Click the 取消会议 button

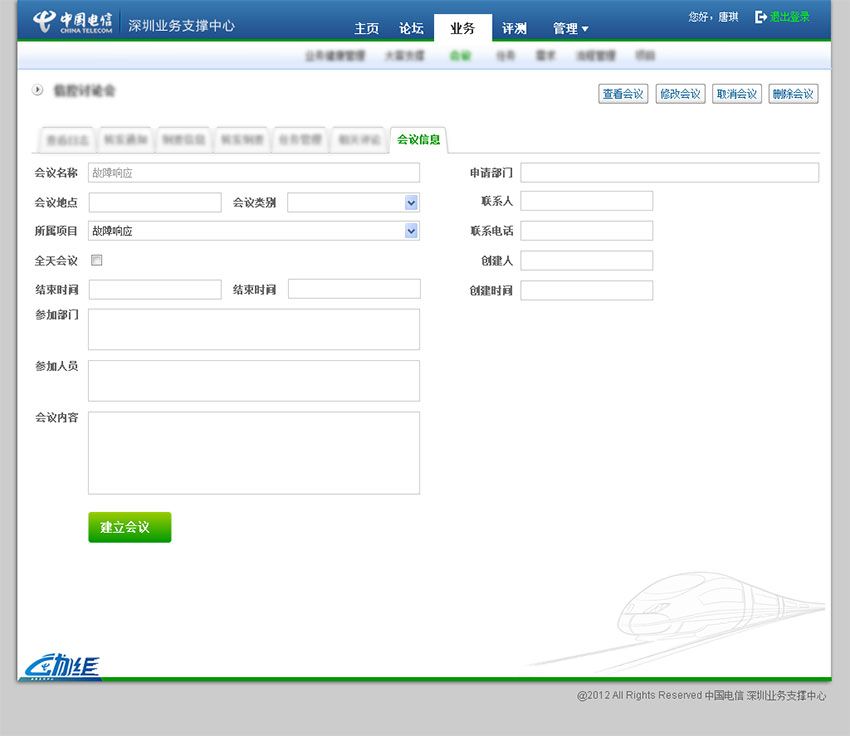click(x=737, y=94)
